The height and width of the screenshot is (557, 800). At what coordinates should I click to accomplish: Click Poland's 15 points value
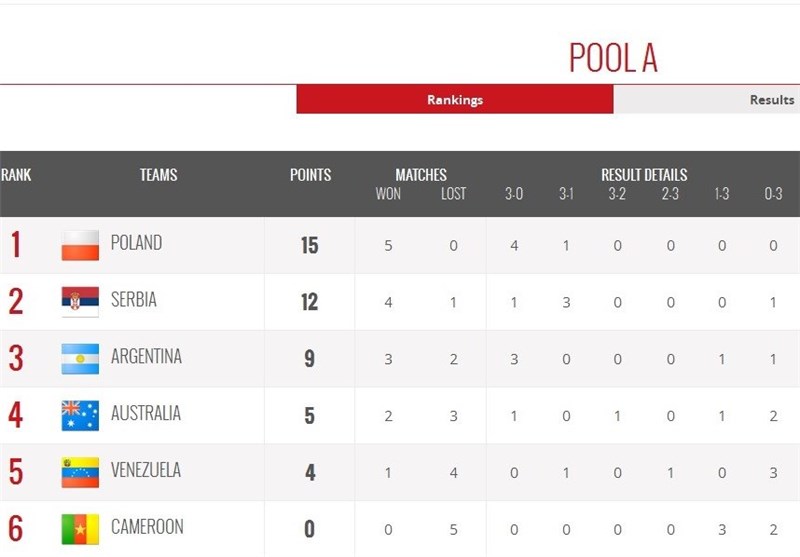coord(309,245)
